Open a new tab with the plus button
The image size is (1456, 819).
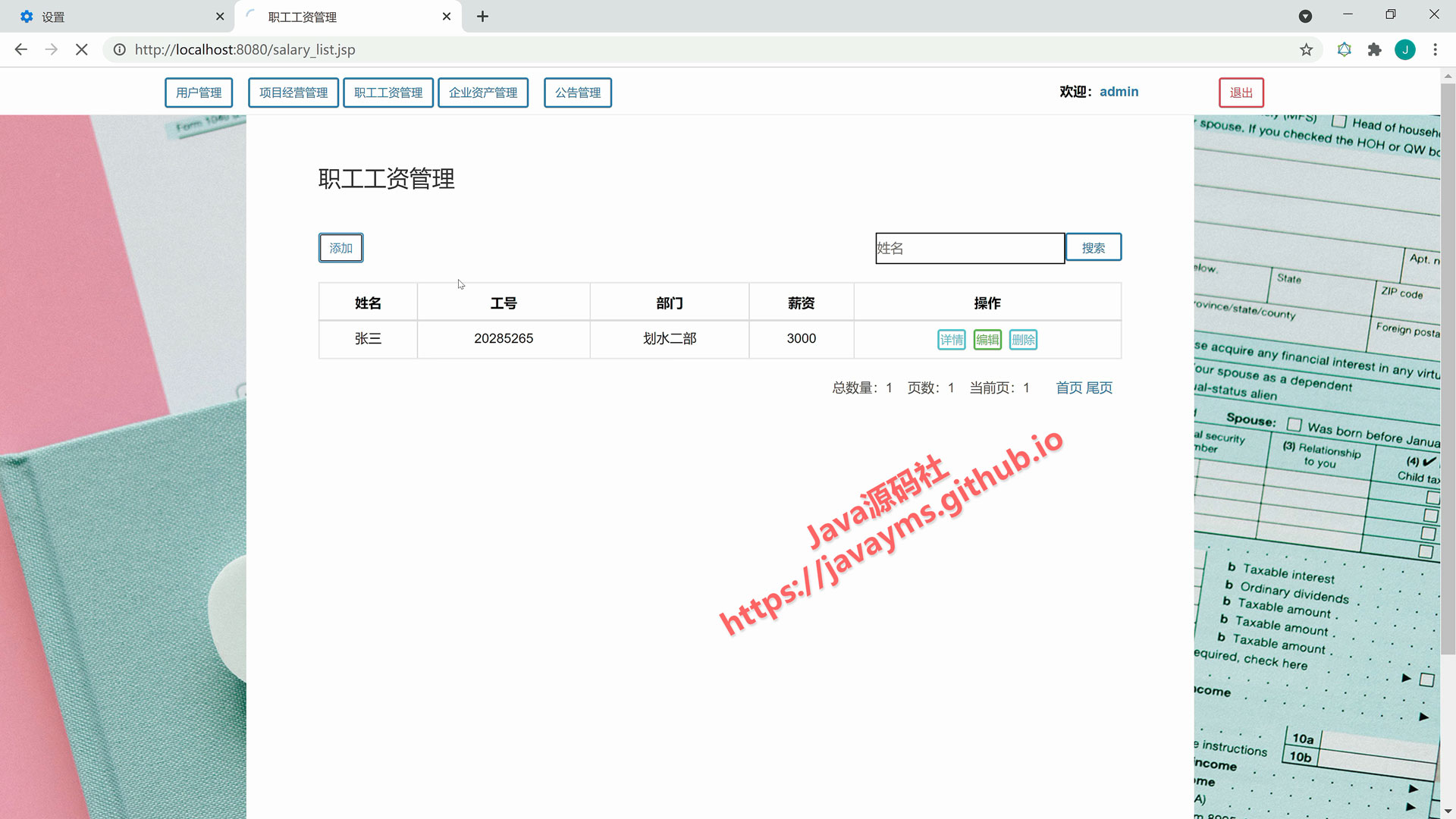(482, 16)
